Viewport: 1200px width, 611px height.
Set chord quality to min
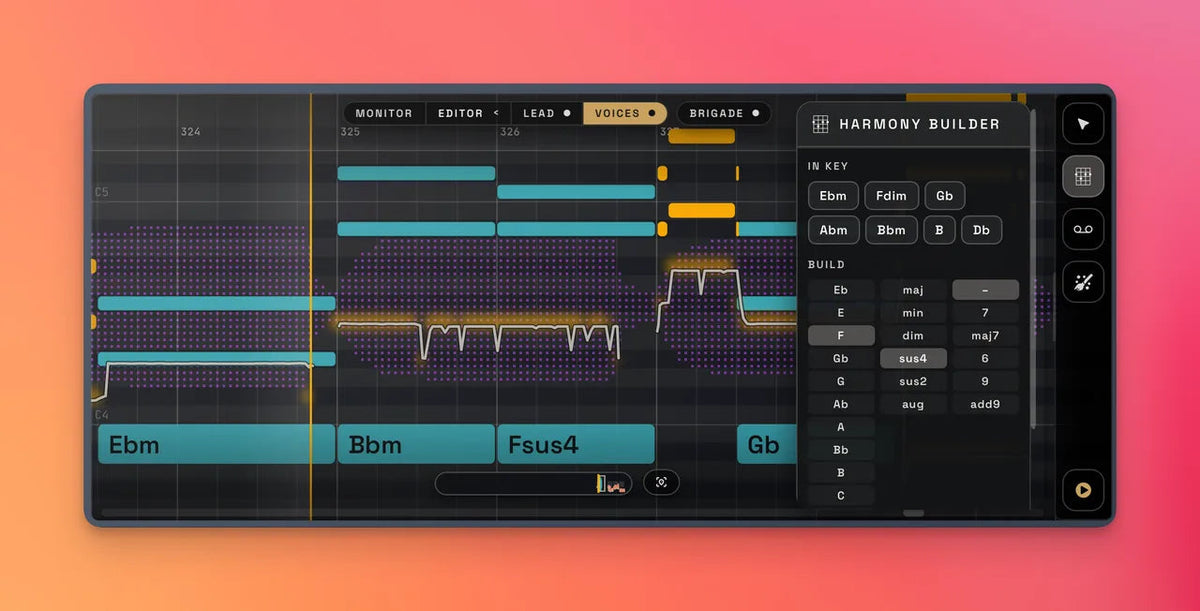click(913, 313)
